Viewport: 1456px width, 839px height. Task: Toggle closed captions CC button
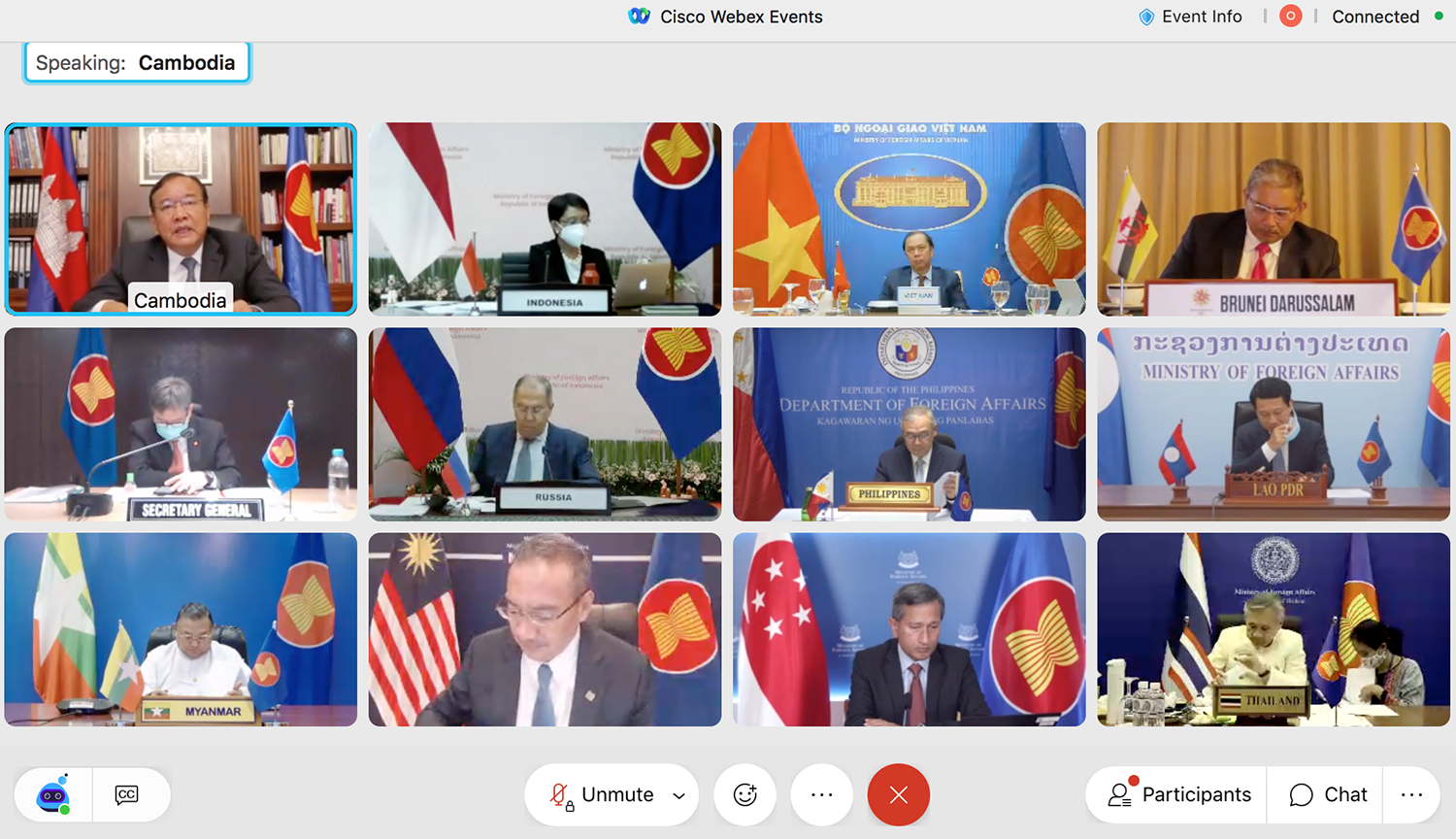coord(126,795)
